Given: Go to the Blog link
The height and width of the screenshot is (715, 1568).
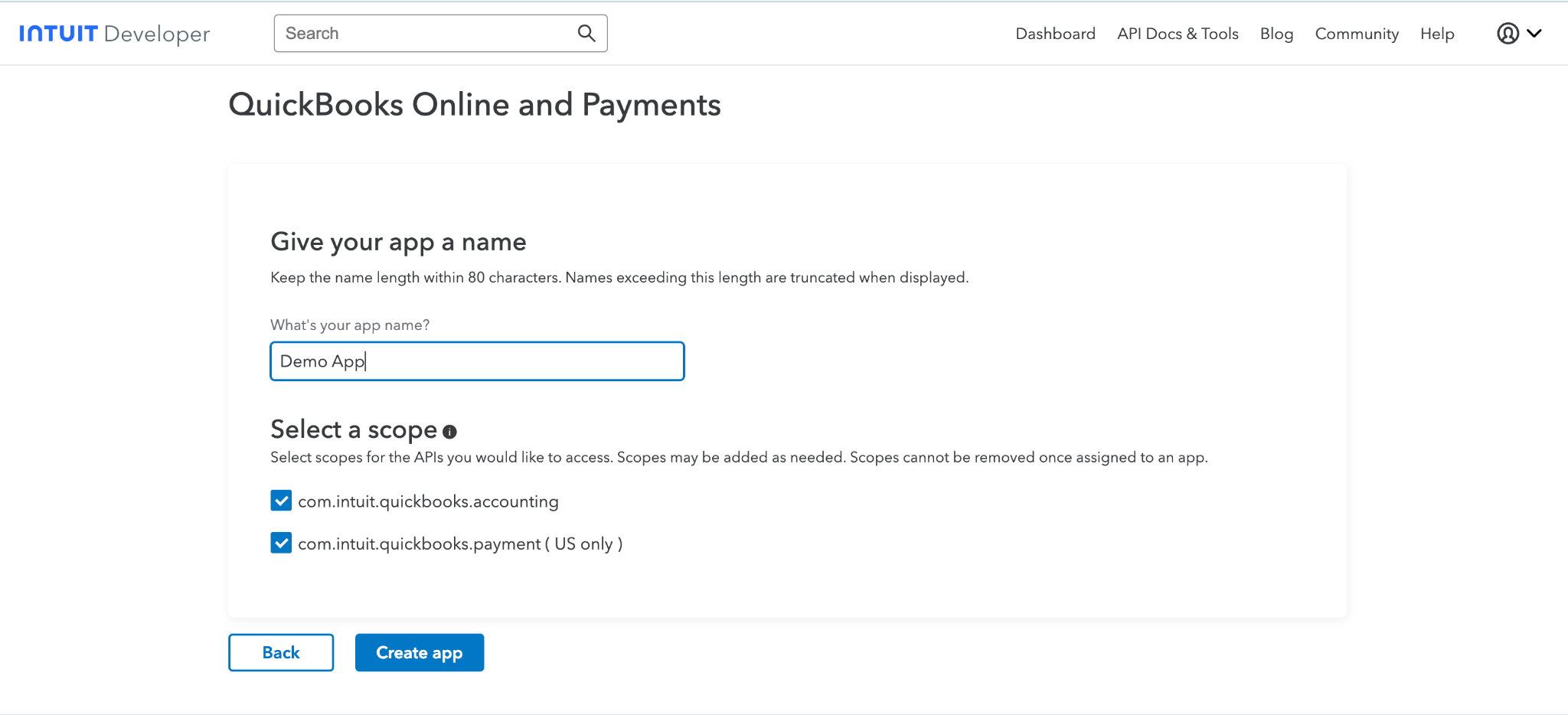Looking at the screenshot, I should tap(1276, 34).
